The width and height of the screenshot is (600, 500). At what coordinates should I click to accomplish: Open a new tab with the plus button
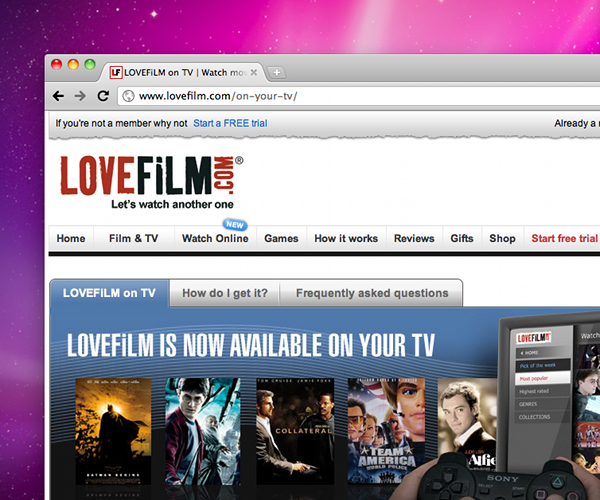pyautogui.click(x=277, y=72)
